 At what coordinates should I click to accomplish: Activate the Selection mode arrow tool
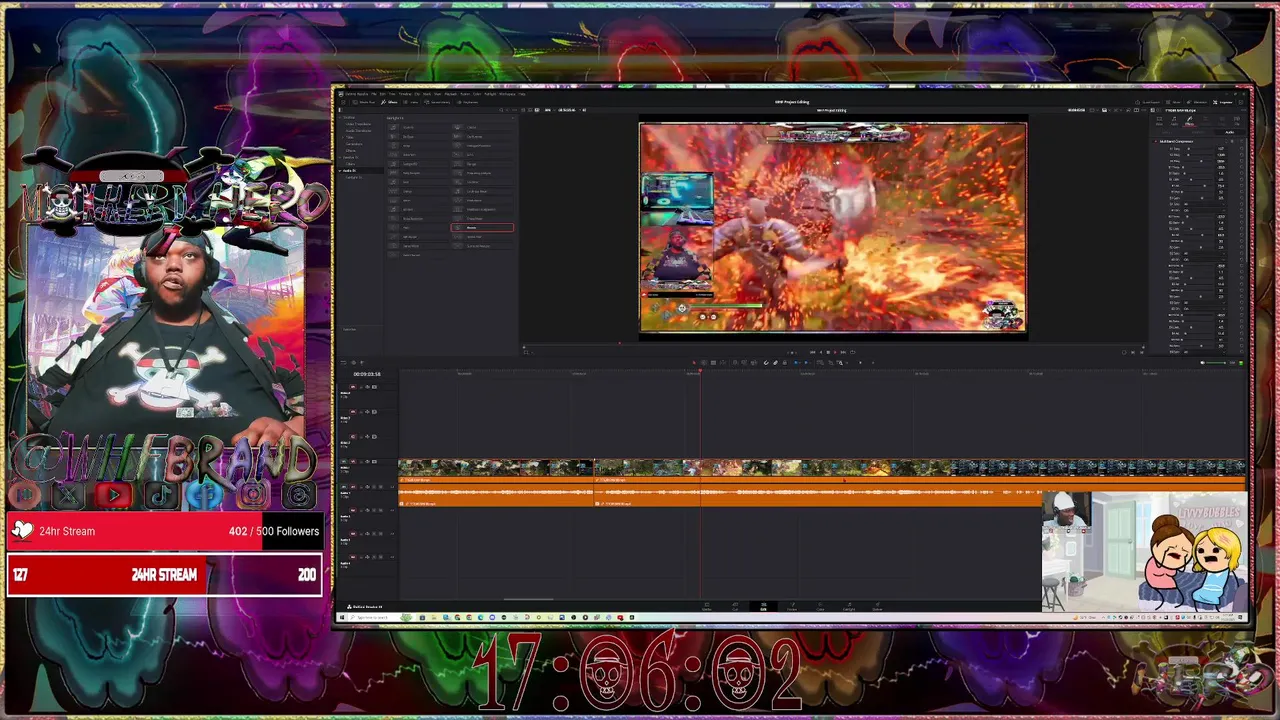694,362
